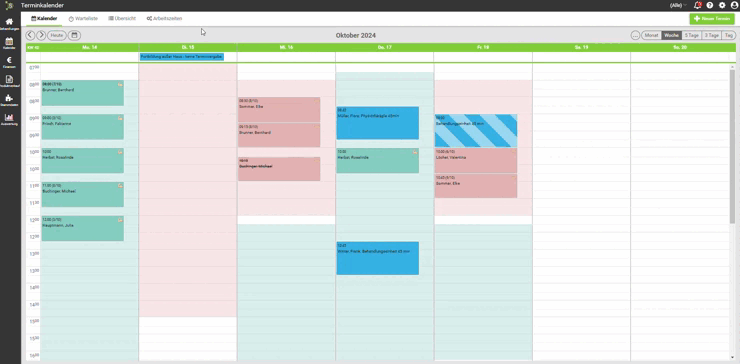740x364 pixels.
Task: Switch to Monat view
Action: [x=651, y=35]
